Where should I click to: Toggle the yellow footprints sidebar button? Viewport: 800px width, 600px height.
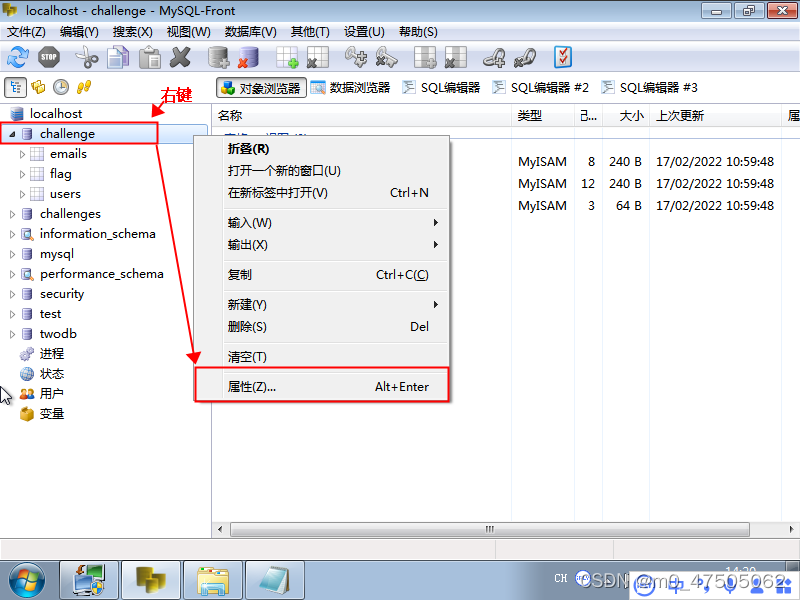point(84,87)
